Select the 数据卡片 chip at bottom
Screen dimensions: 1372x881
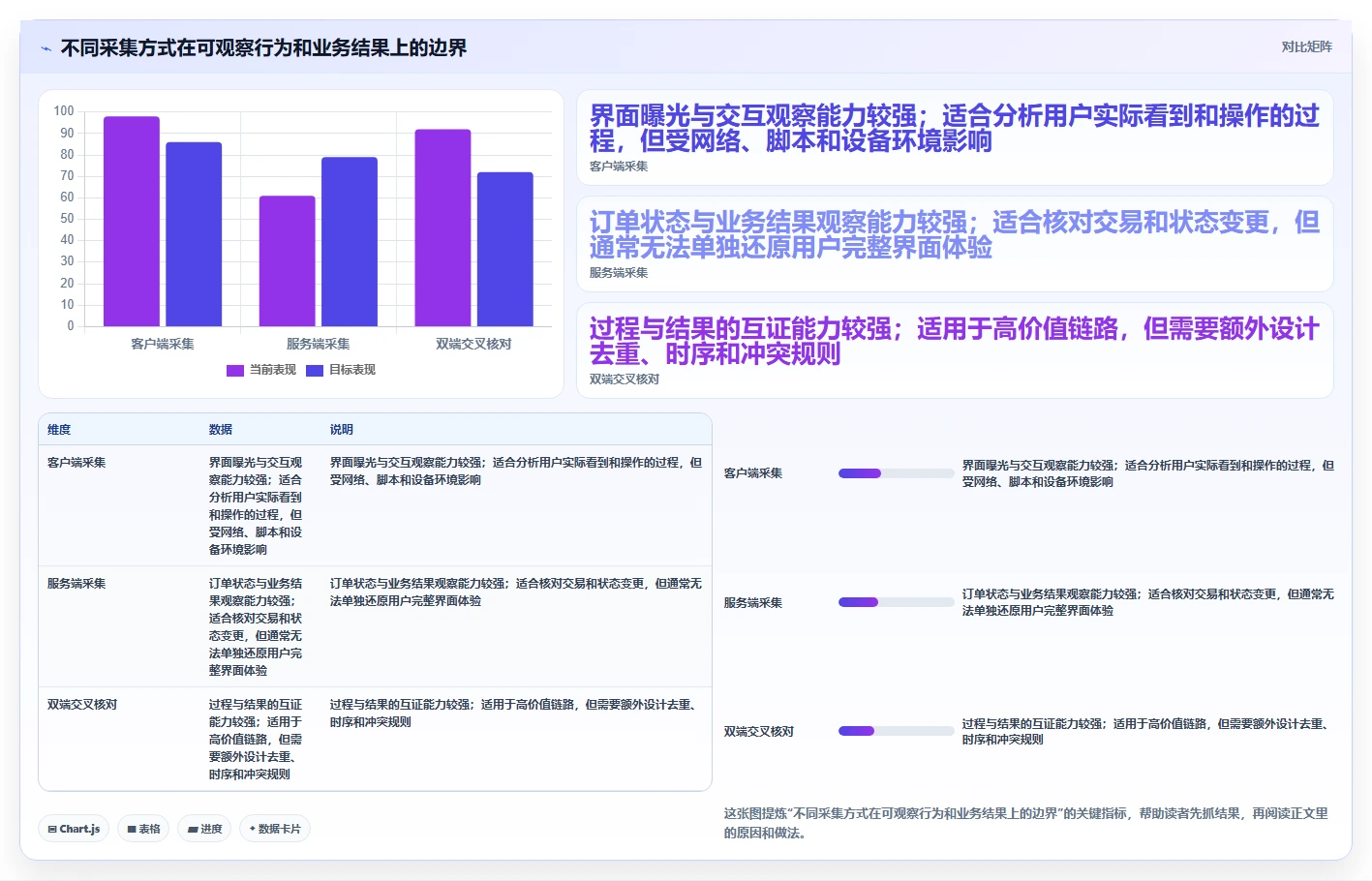point(275,829)
